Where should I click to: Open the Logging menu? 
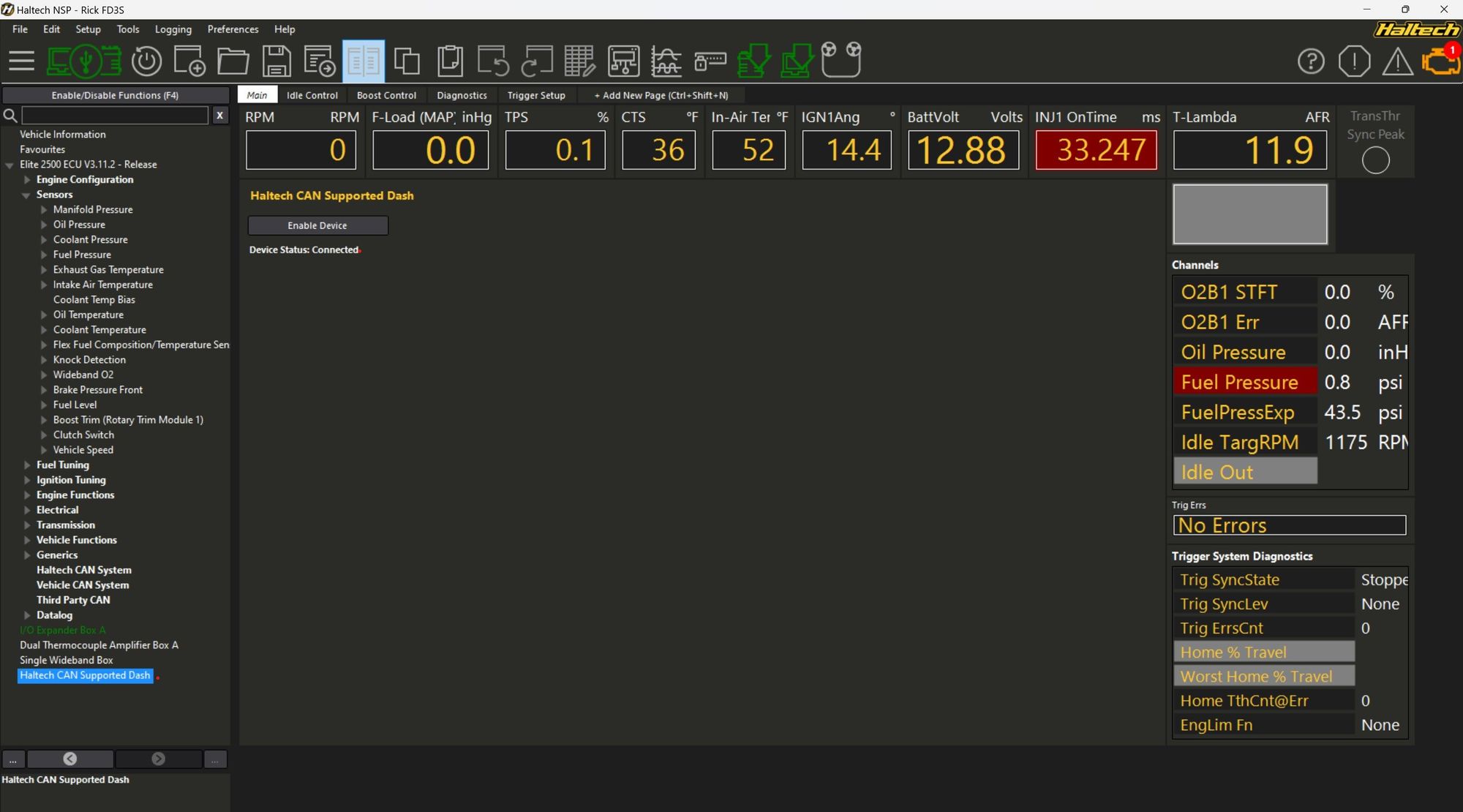point(173,29)
